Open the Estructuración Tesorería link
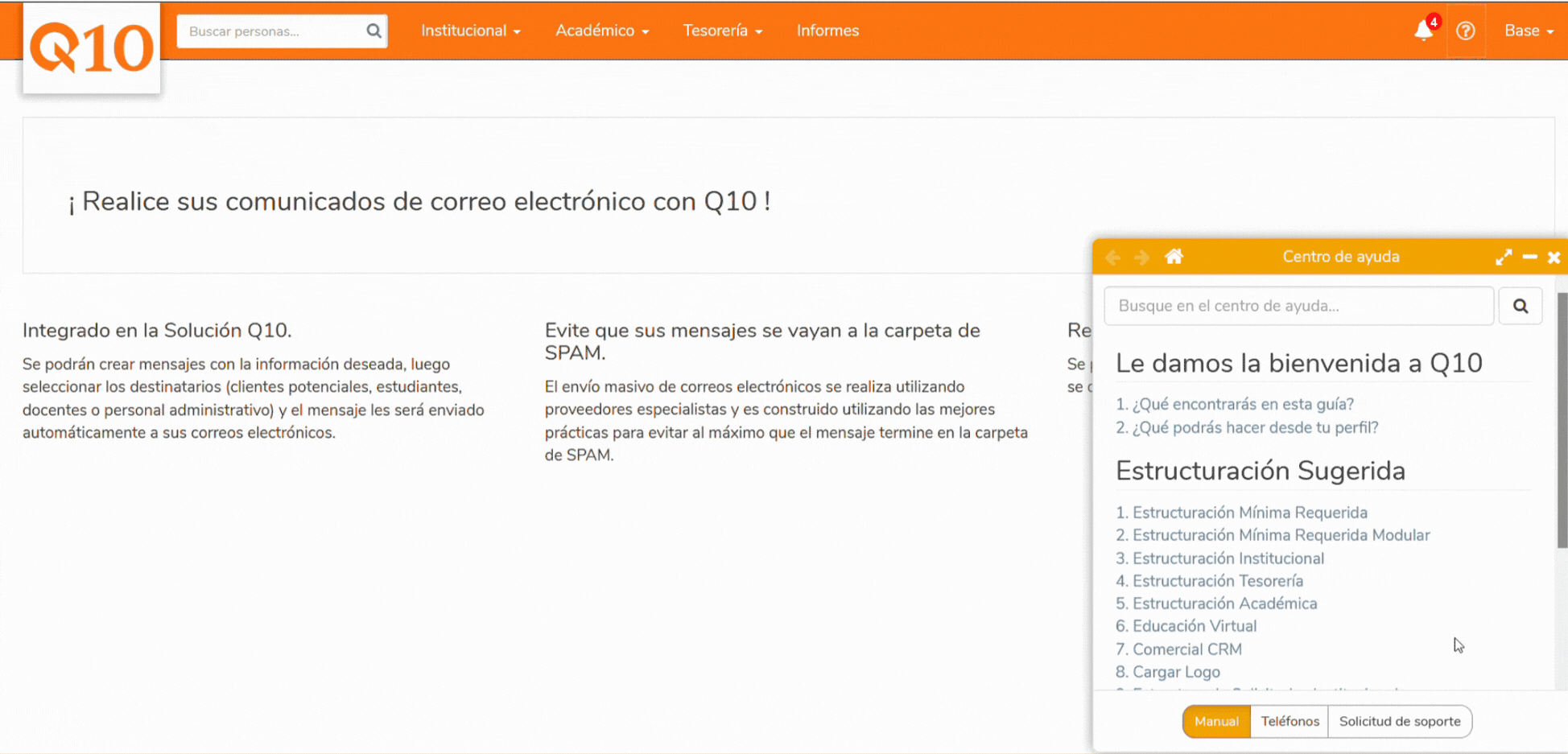Screen dimensions: 1568x754 (x=1218, y=581)
